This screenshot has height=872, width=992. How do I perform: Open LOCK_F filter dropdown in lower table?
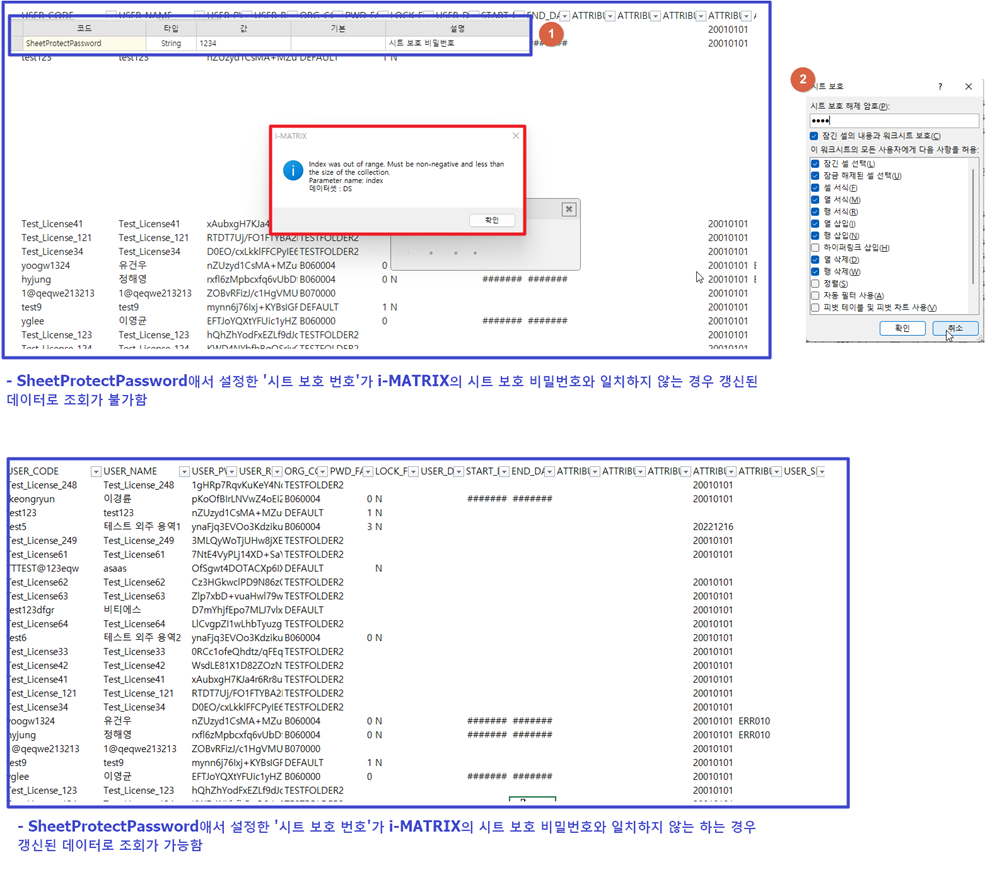413,471
